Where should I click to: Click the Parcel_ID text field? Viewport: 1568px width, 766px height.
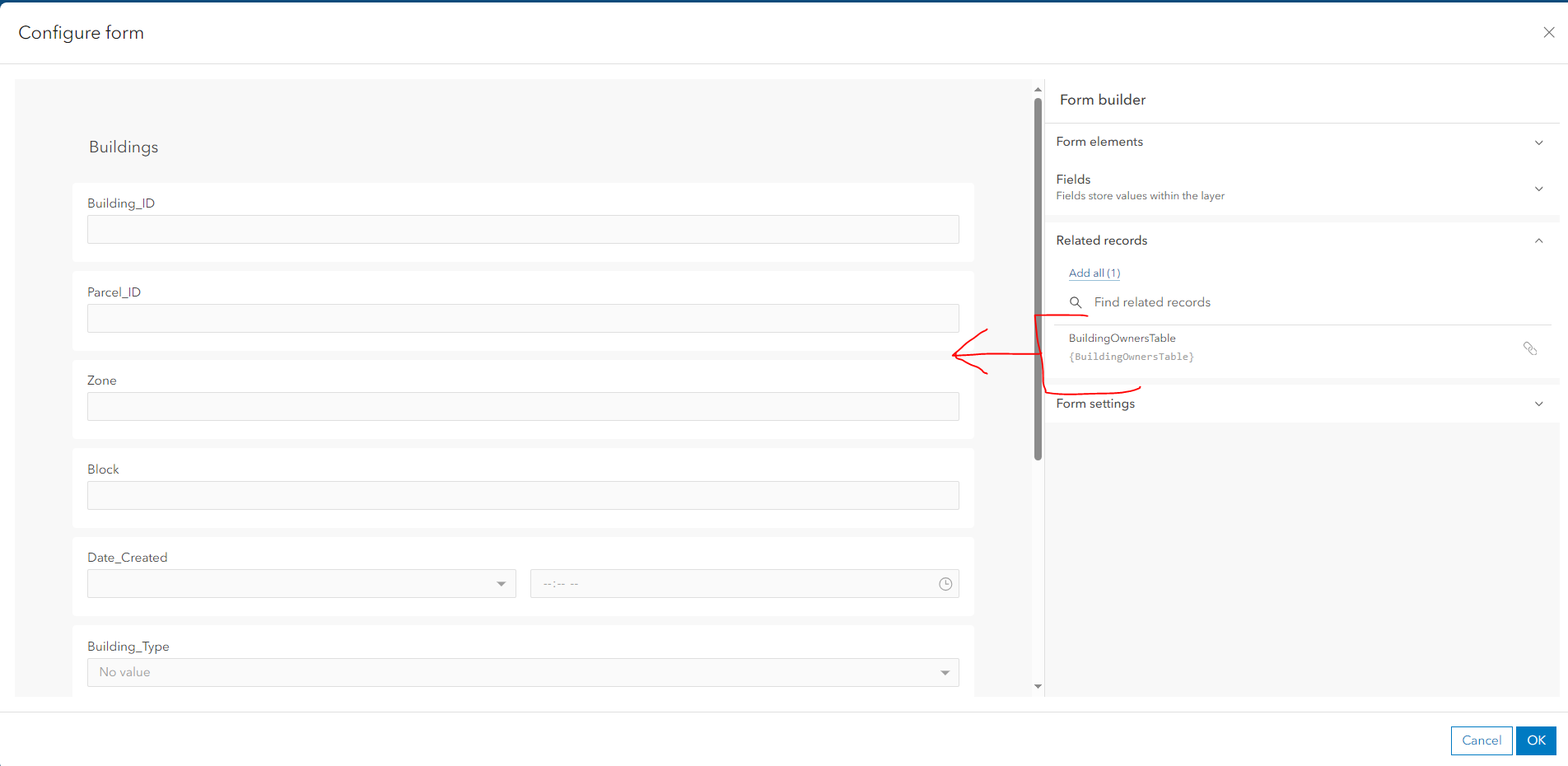522,318
